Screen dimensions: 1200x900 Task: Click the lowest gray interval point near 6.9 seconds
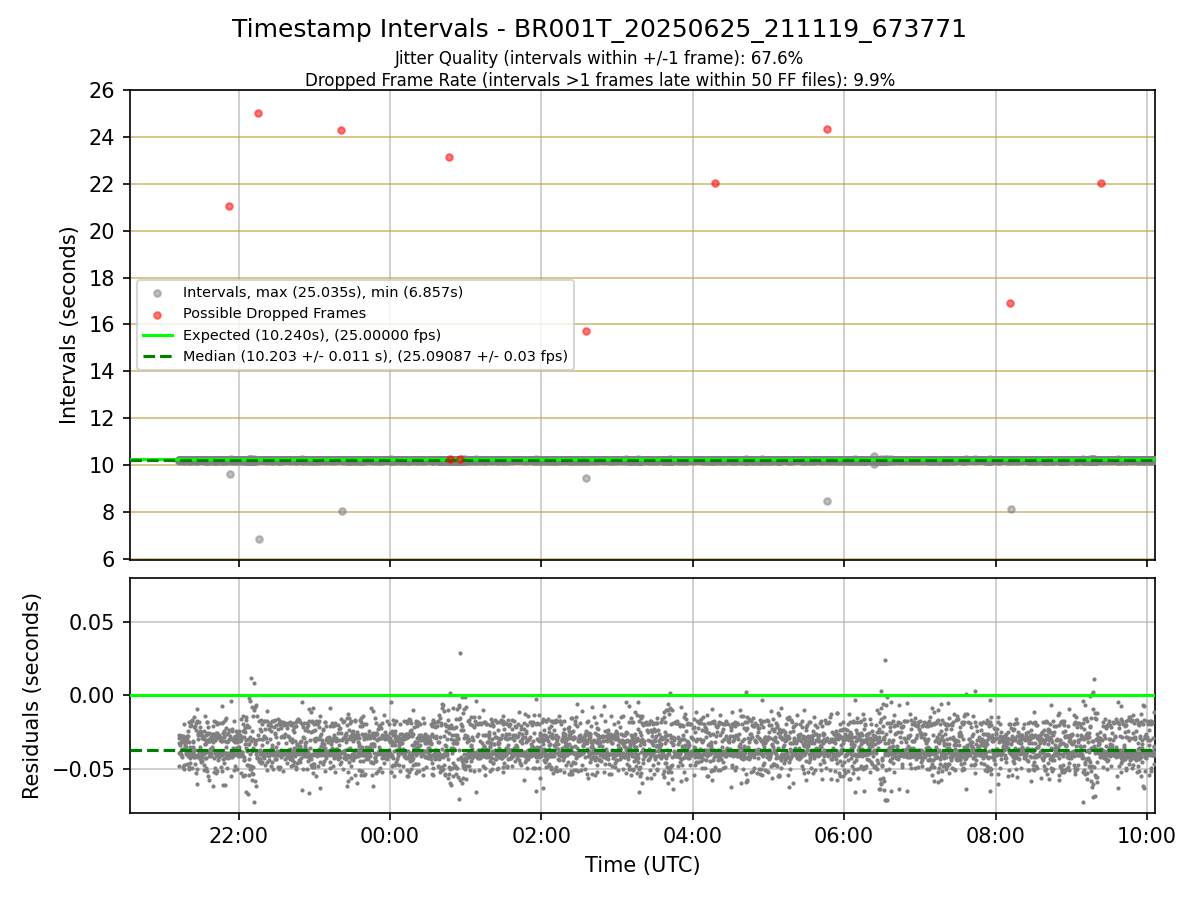[259, 539]
